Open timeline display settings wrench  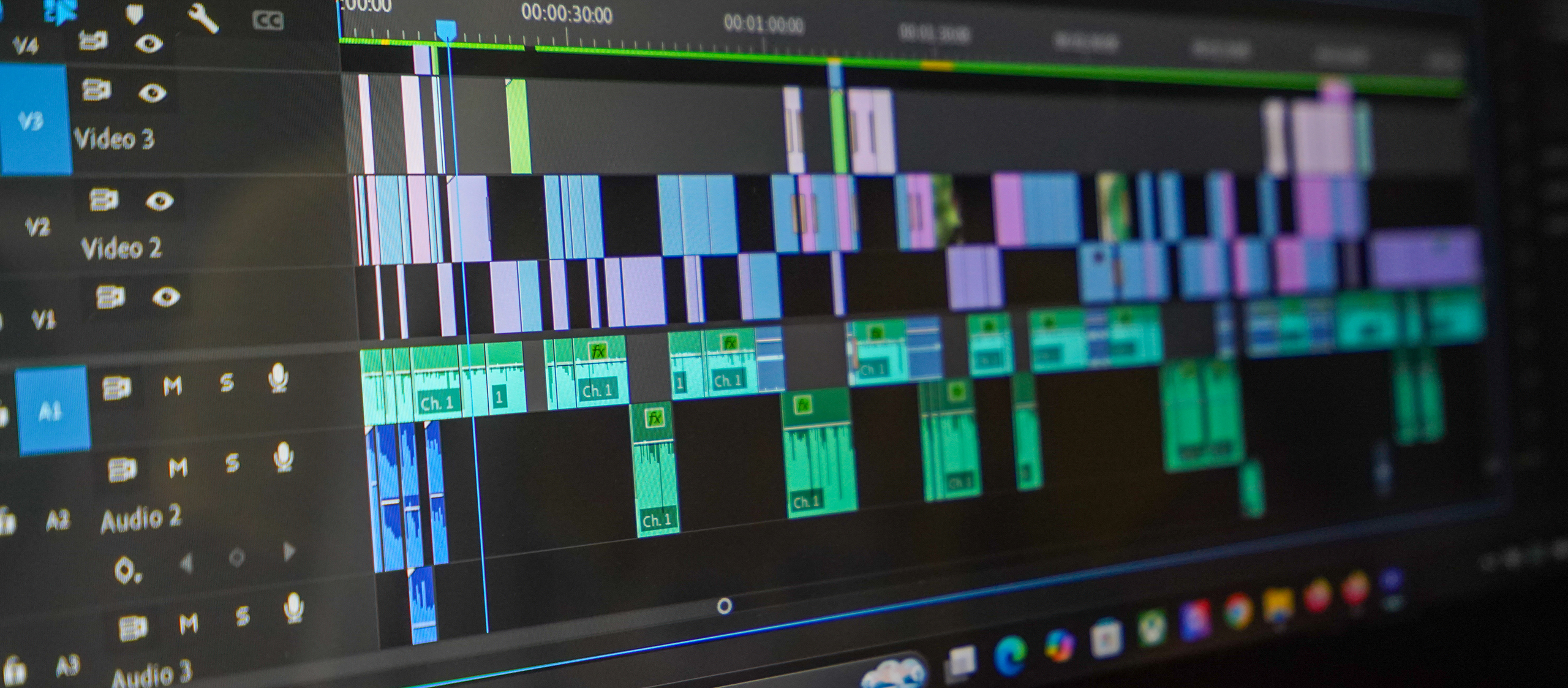(202, 17)
